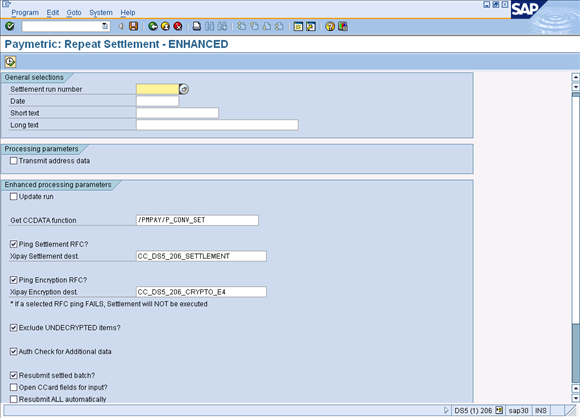Uncheck the Ping Encryption RFC? checkbox
The image size is (580, 418).
14,280
